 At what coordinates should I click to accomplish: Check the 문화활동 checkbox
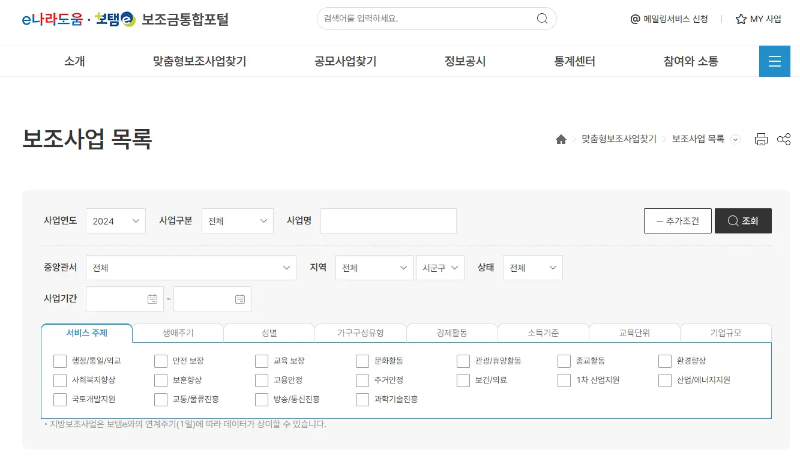(x=362, y=361)
